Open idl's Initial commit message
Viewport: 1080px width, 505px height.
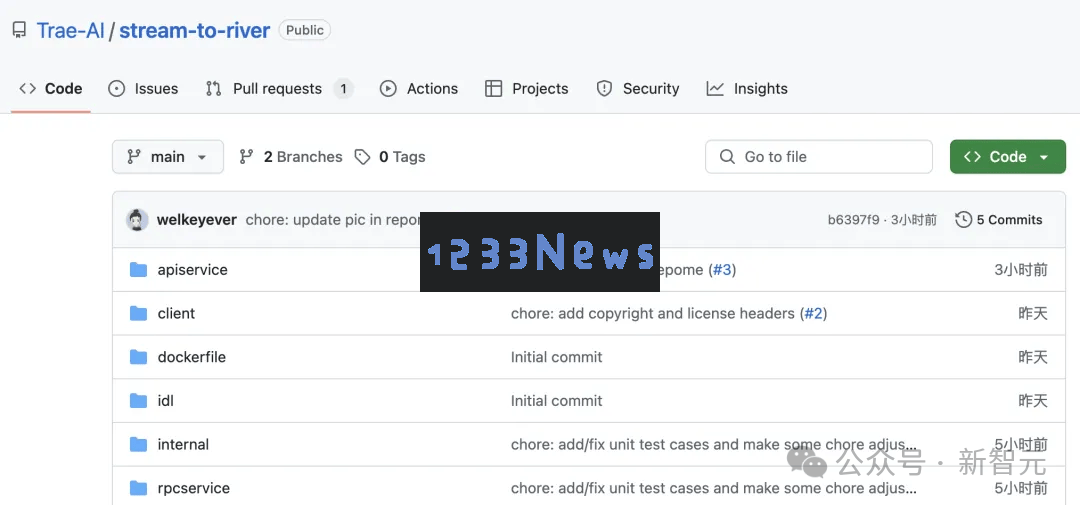click(557, 401)
